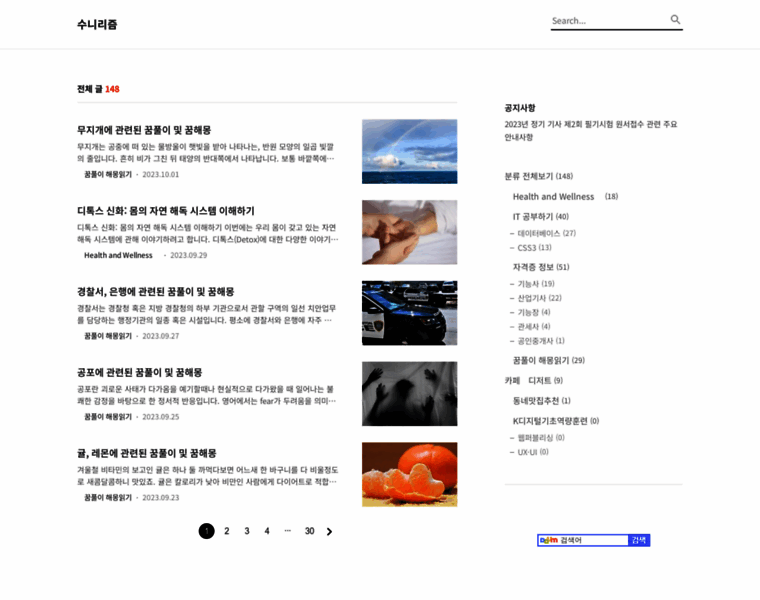This screenshot has width=760, height=600.
Task: Go to page 2
Action: coord(227,531)
